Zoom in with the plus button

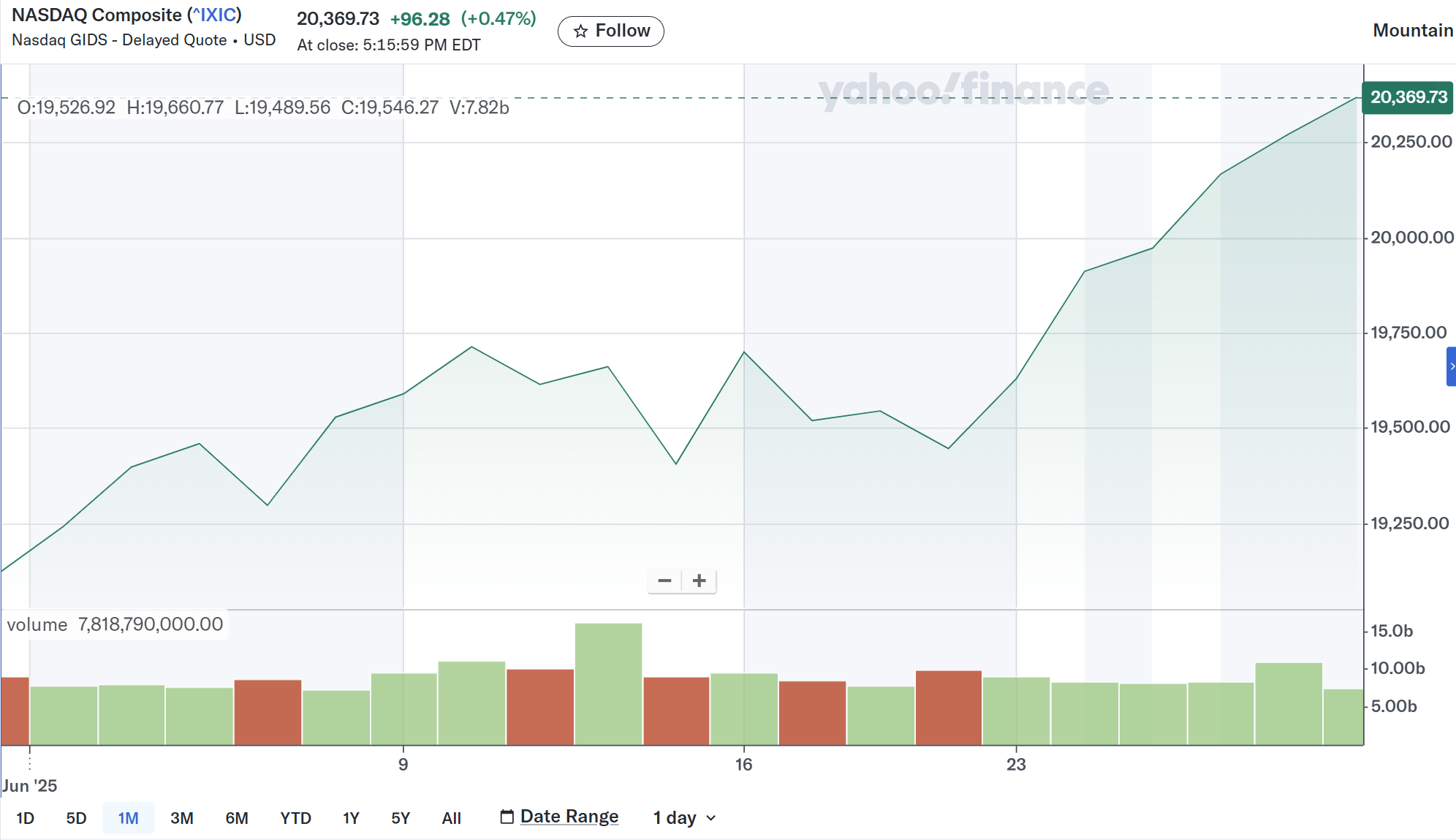[x=699, y=580]
